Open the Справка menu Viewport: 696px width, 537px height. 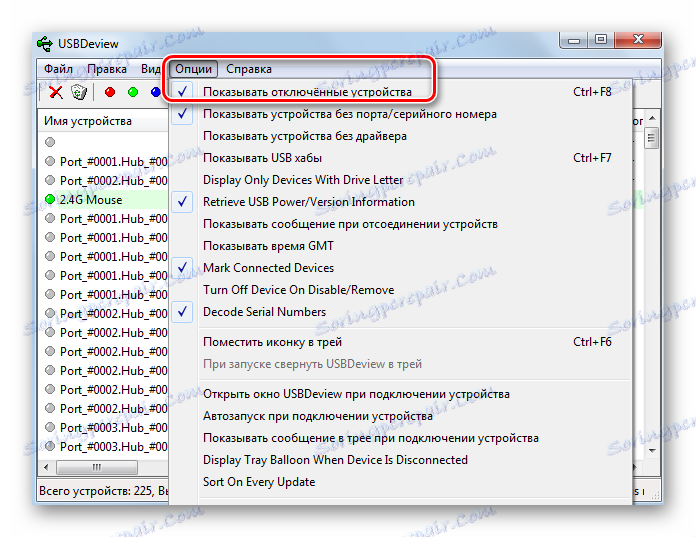(x=249, y=69)
